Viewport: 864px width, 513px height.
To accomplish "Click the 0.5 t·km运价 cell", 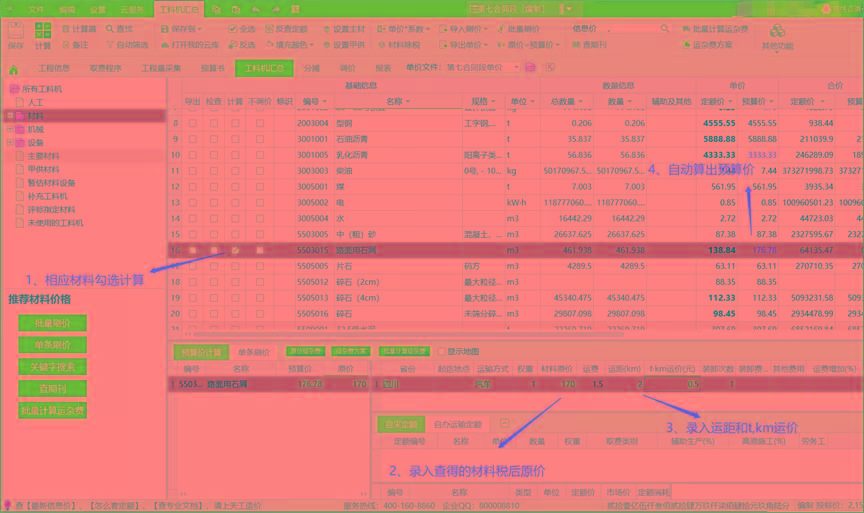I will tap(672, 384).
